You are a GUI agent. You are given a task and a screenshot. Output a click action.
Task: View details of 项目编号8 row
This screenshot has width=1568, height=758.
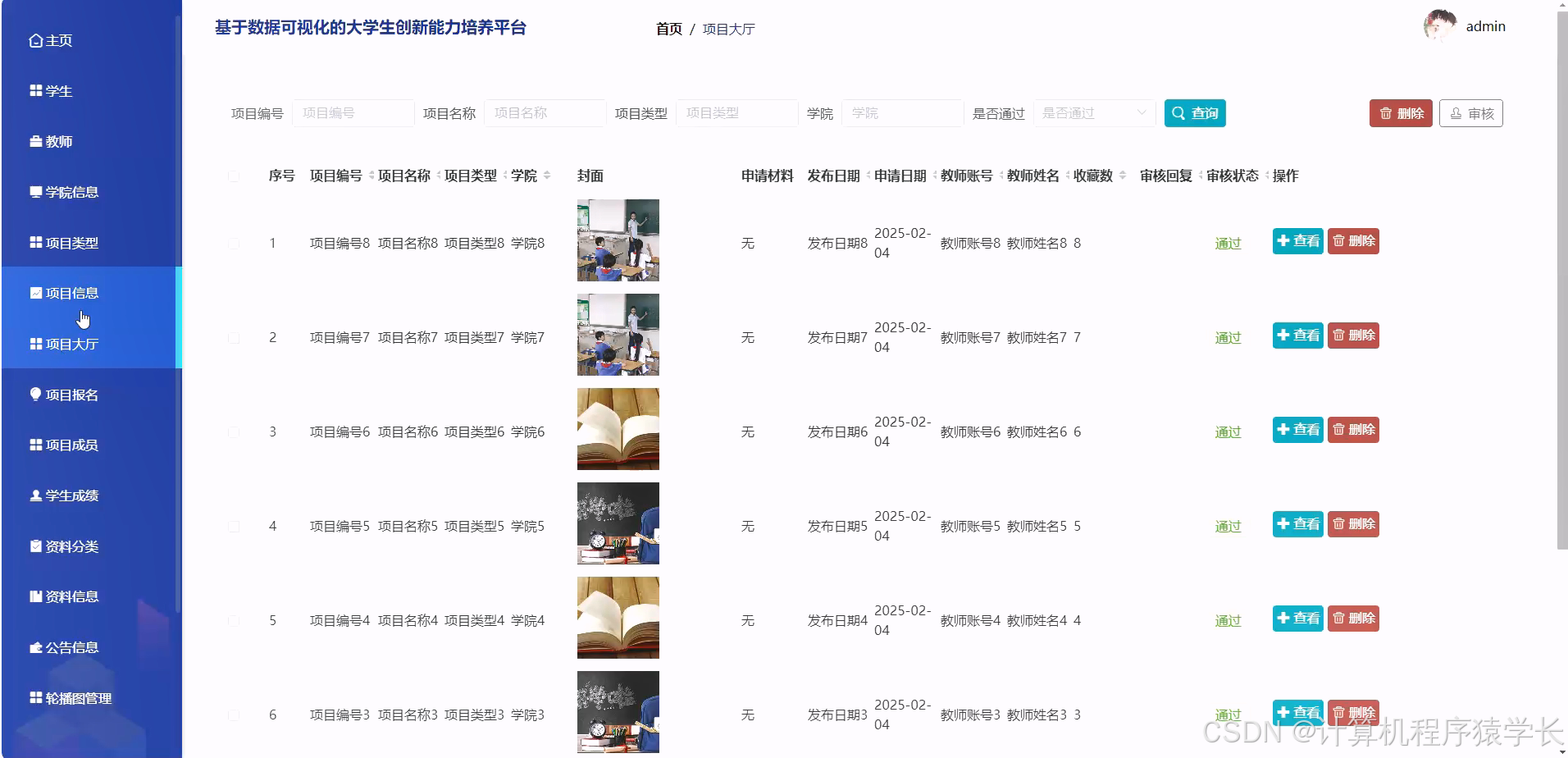(1298, 241)
